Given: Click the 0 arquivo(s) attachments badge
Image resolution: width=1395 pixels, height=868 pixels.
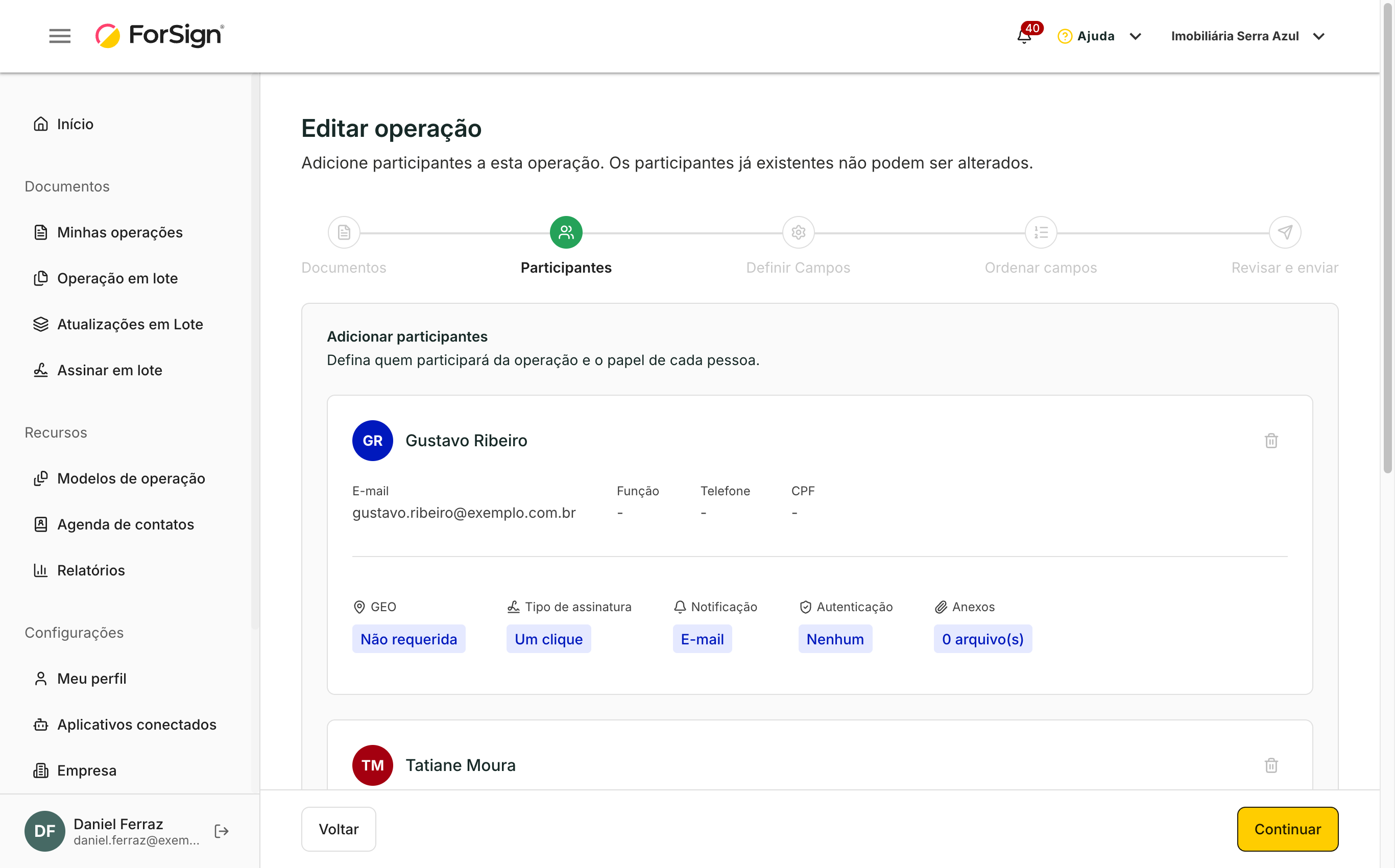Looking at the screenshot, I should pos(982,638).
